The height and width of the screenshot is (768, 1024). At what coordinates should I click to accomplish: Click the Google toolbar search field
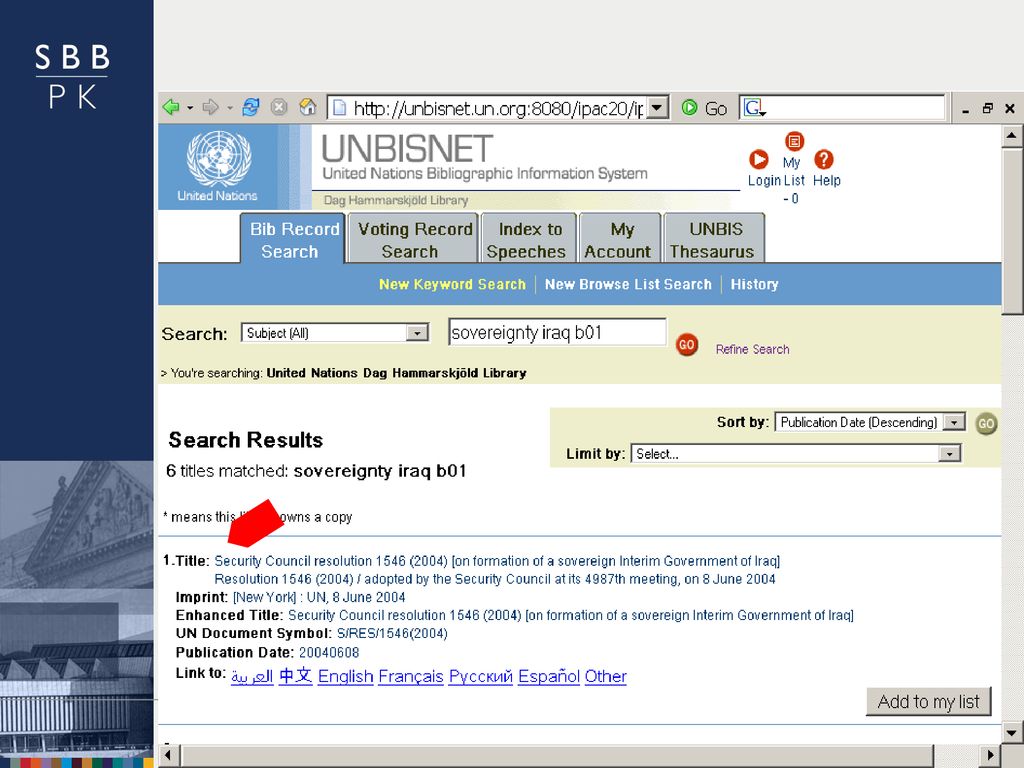(842, 108)
